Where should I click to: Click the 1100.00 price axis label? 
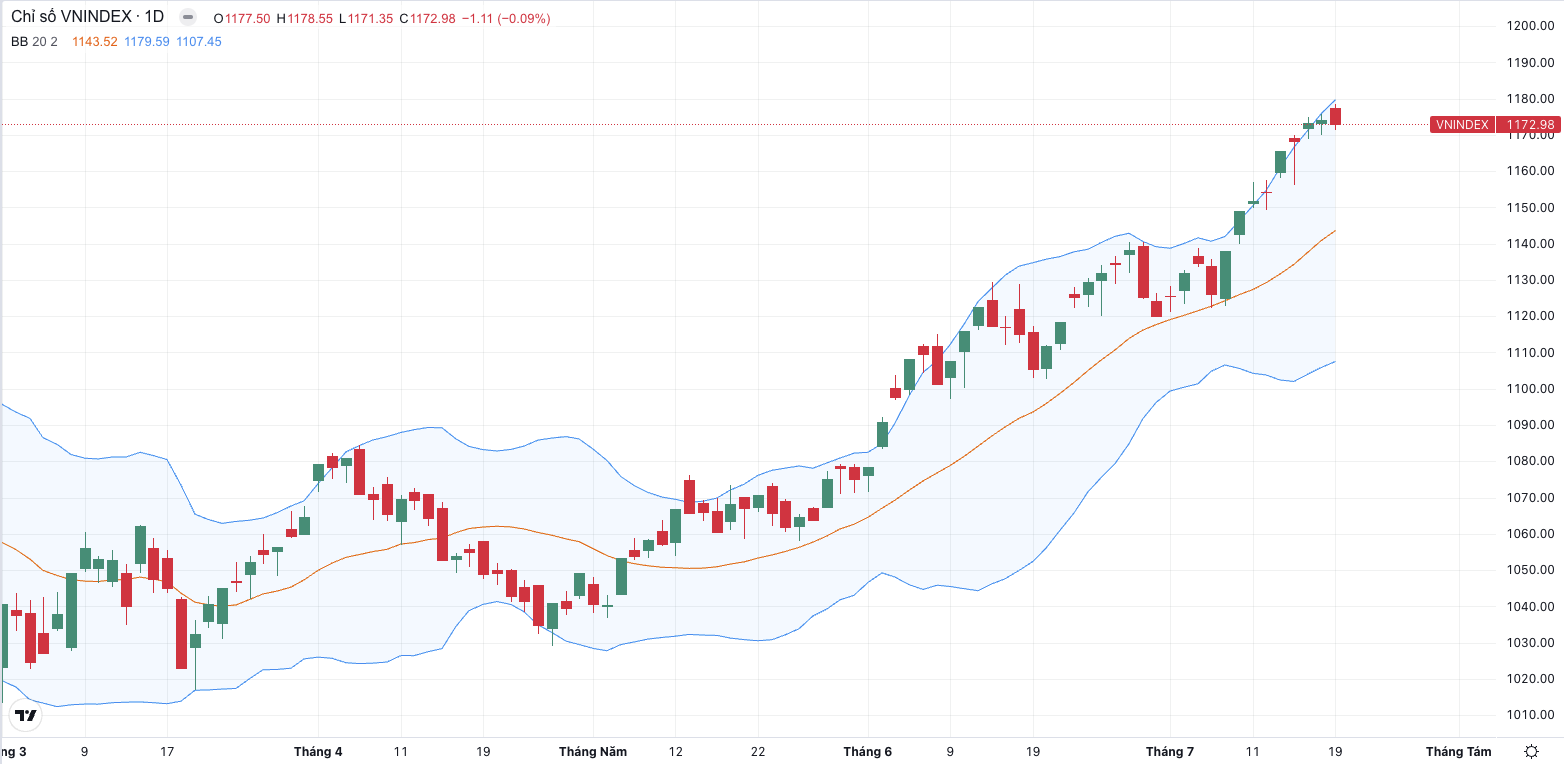(1530, 389)
